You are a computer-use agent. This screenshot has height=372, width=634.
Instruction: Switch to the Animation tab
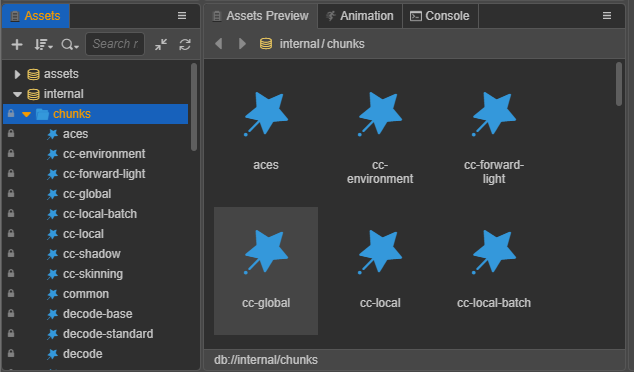(x=360, y=16)
